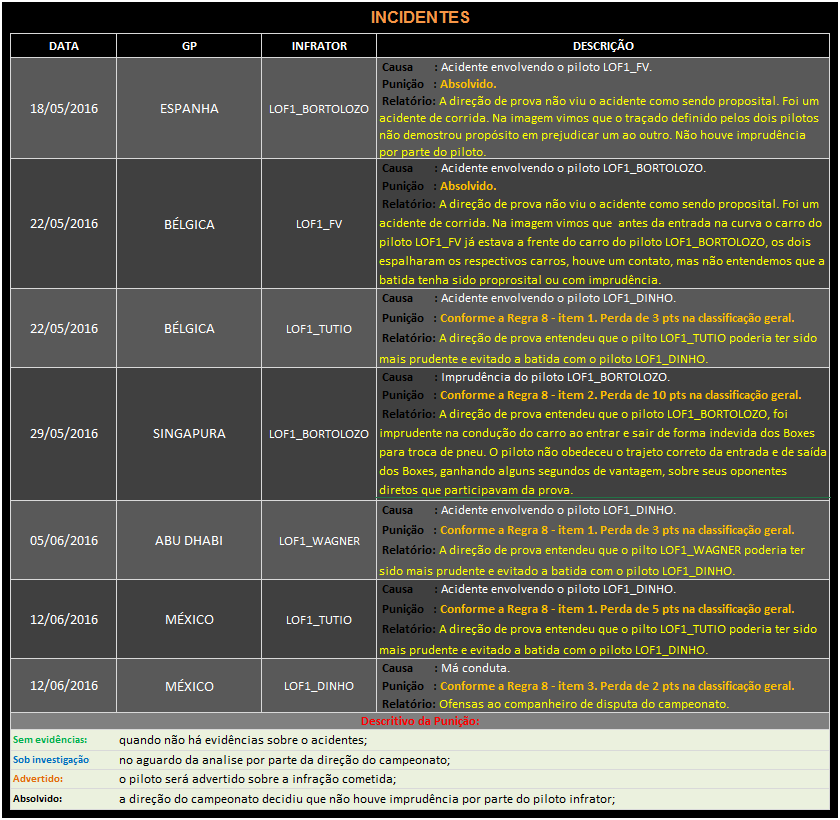The height and width of the screenshot is (820, 840).
Task: Select the DATA column header
Action: pyautogui.click(x=64, y=46)
